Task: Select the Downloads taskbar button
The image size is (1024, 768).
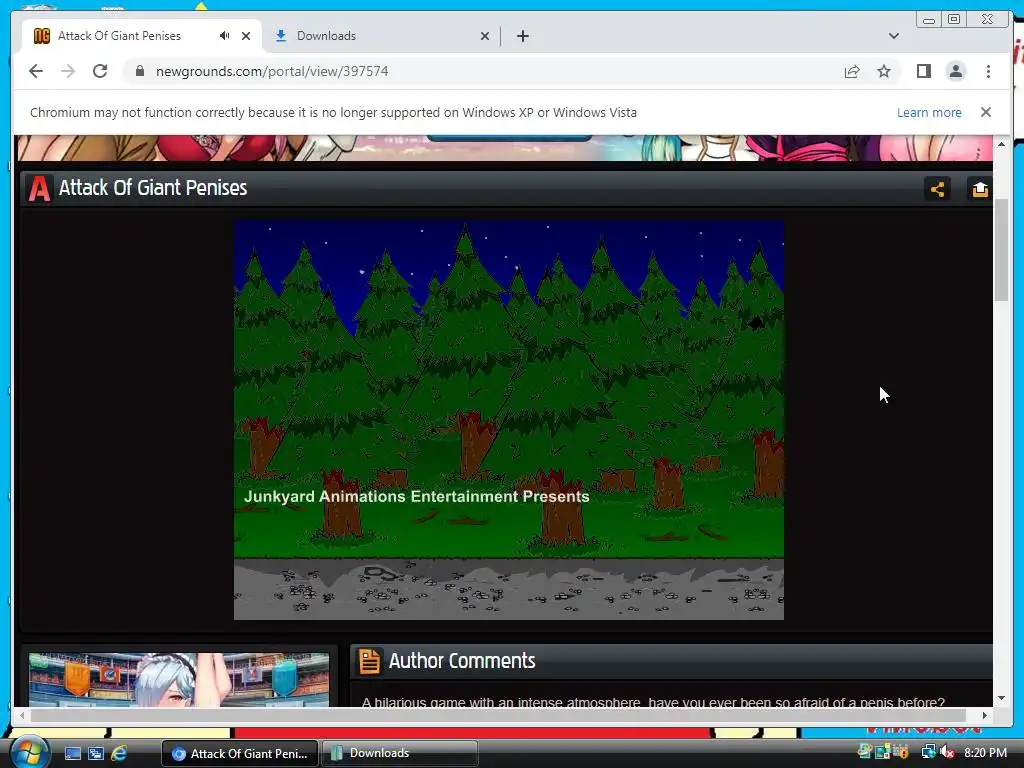Action: (x=400, y=753)
